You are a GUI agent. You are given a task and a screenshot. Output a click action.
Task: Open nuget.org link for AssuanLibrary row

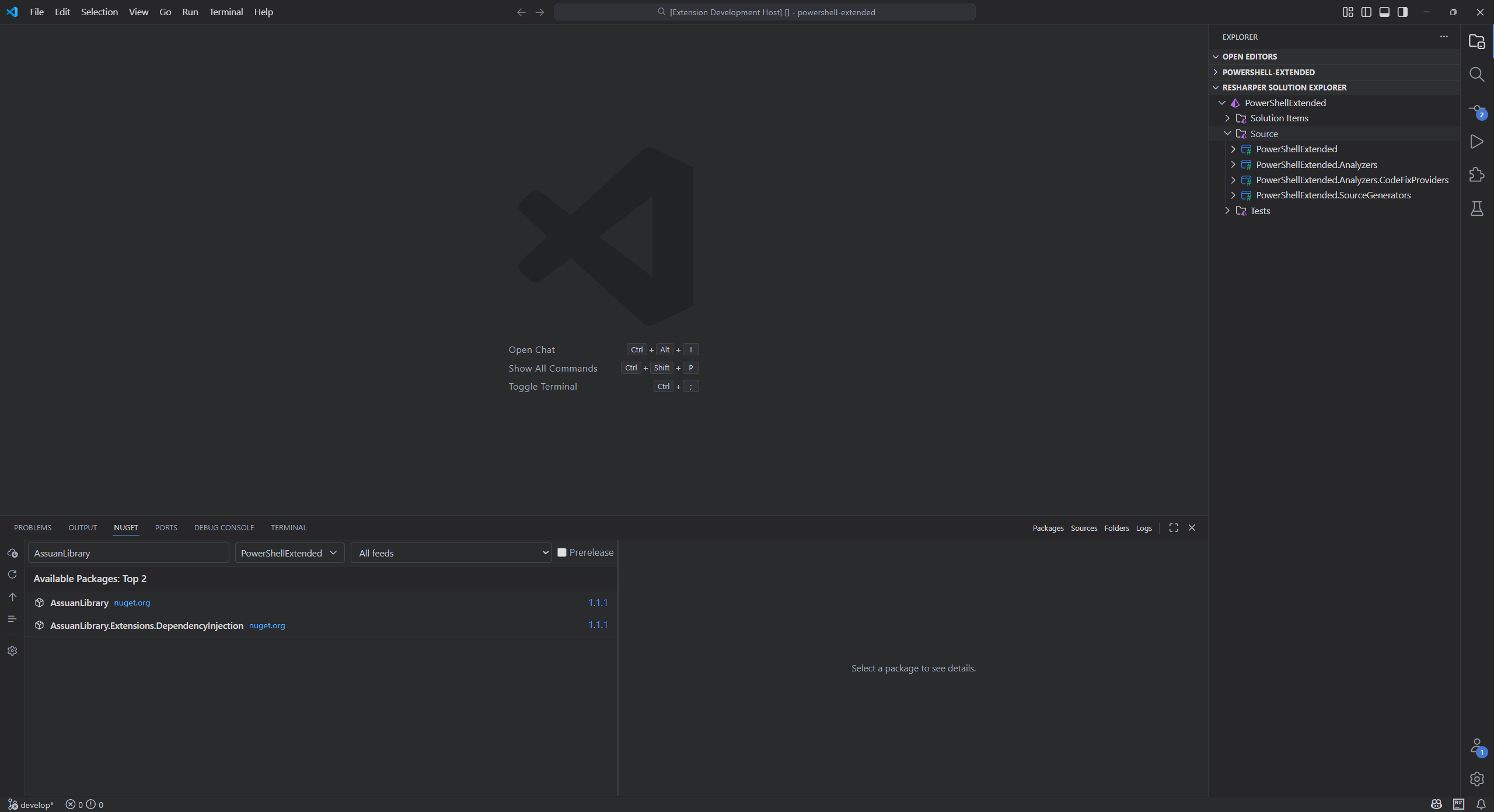point(132,603)
